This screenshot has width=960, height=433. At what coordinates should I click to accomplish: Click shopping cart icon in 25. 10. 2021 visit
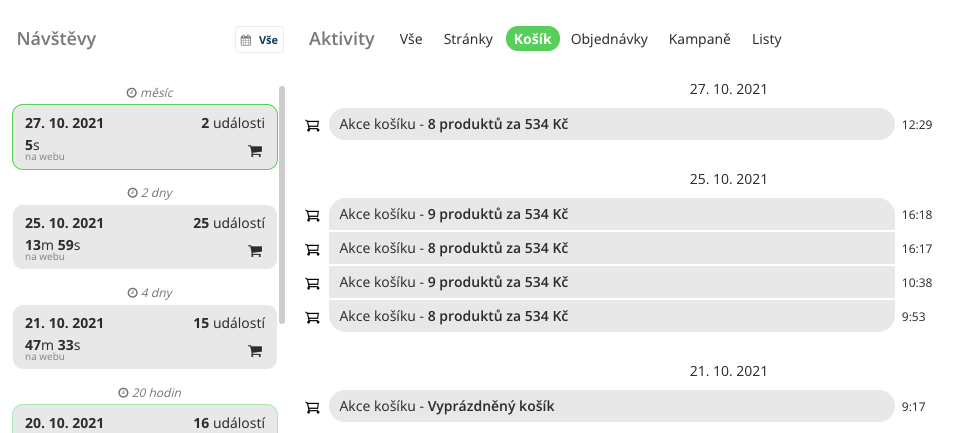(x=255, y=251)
